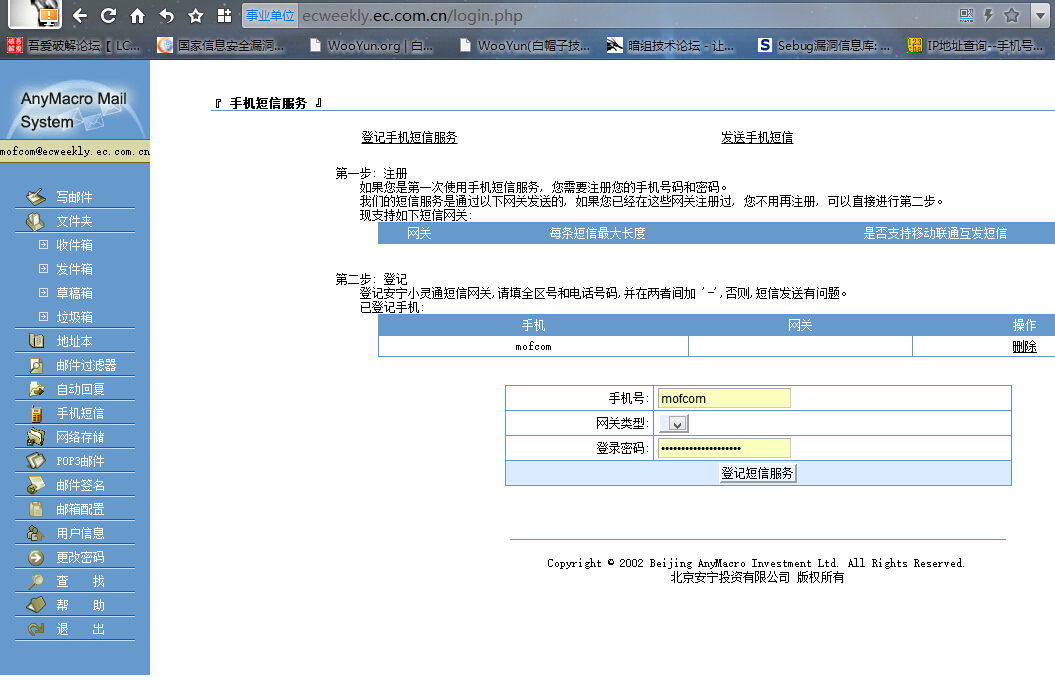Click 邮件签名 signature icon

coord(36,485)
